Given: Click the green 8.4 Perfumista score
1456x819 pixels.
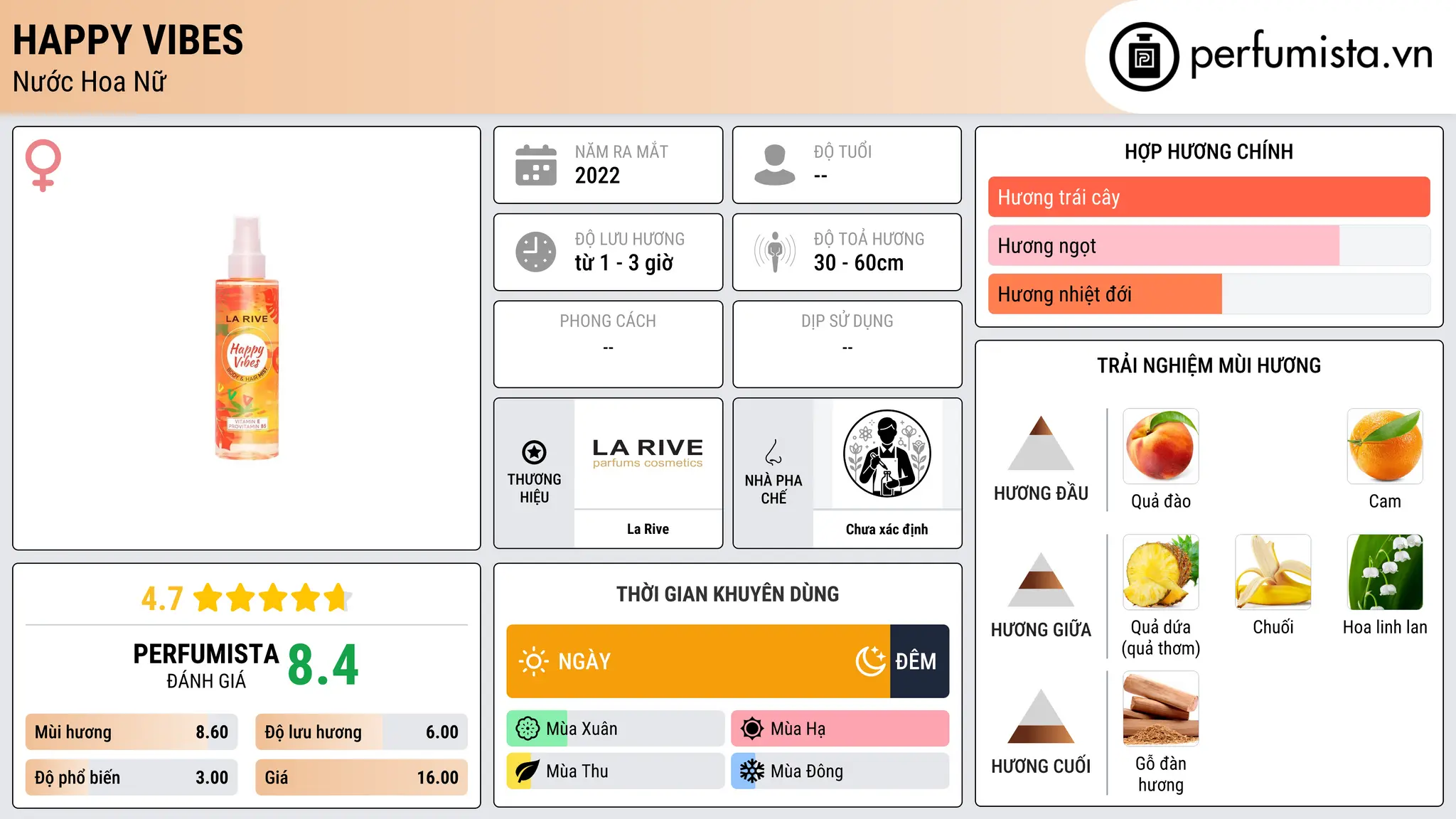Looking at the screenshot, I should click(x=323, y=665).
